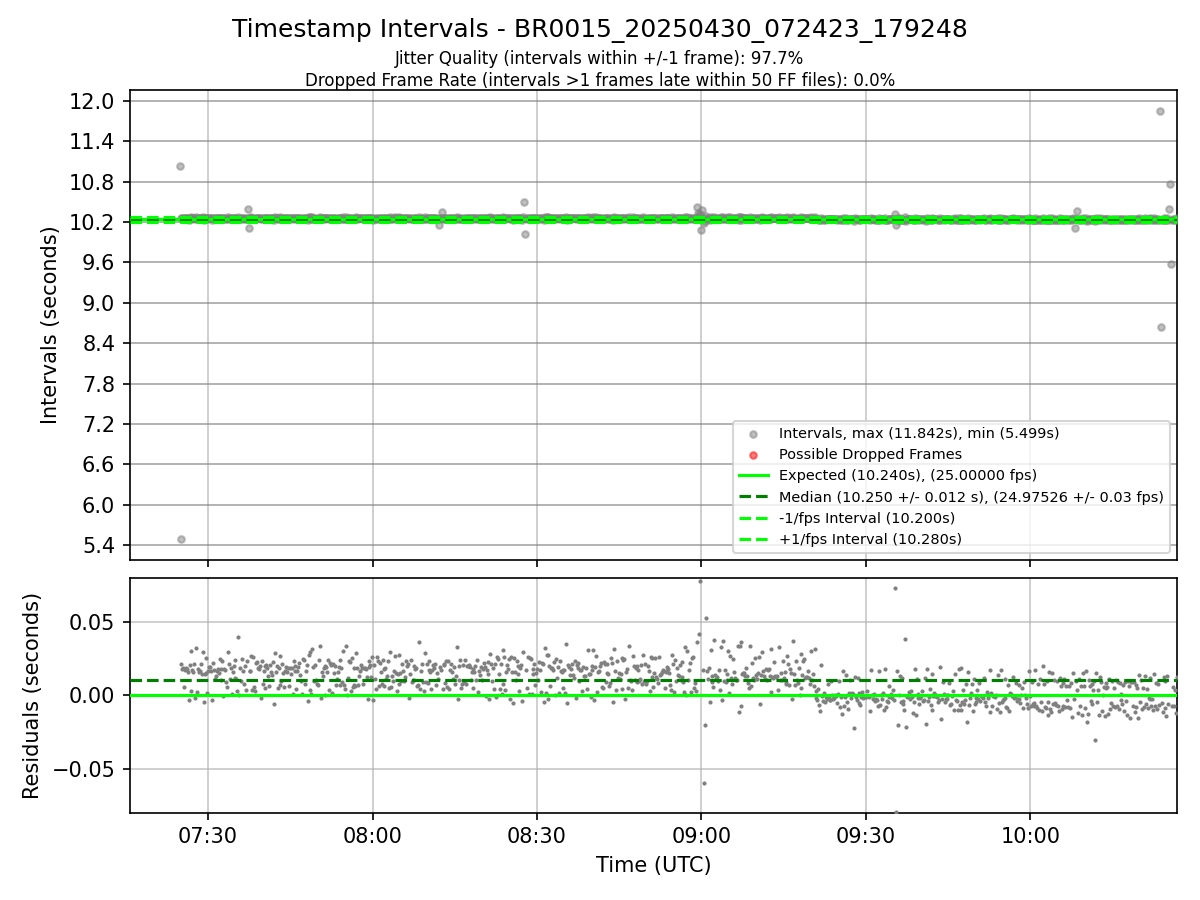Click the minimum interval outlier point near 5.5 seconds

coord(181,539)
